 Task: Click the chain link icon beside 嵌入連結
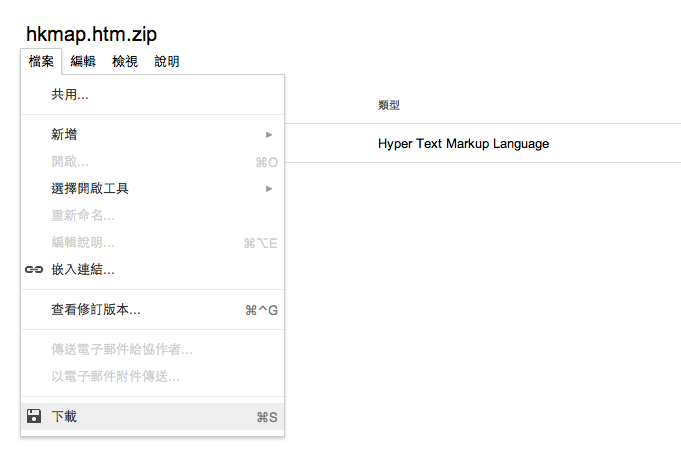point(34,270)
